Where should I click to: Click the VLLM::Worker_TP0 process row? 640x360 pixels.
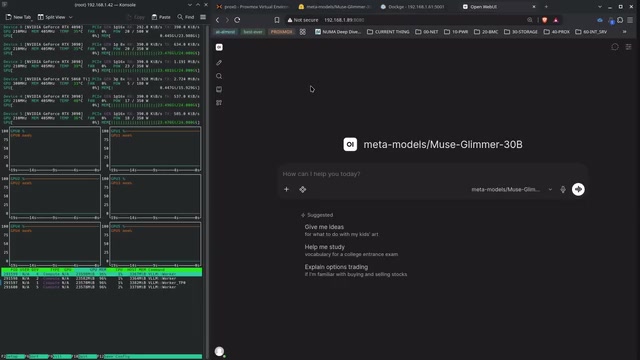pos(101,282)
